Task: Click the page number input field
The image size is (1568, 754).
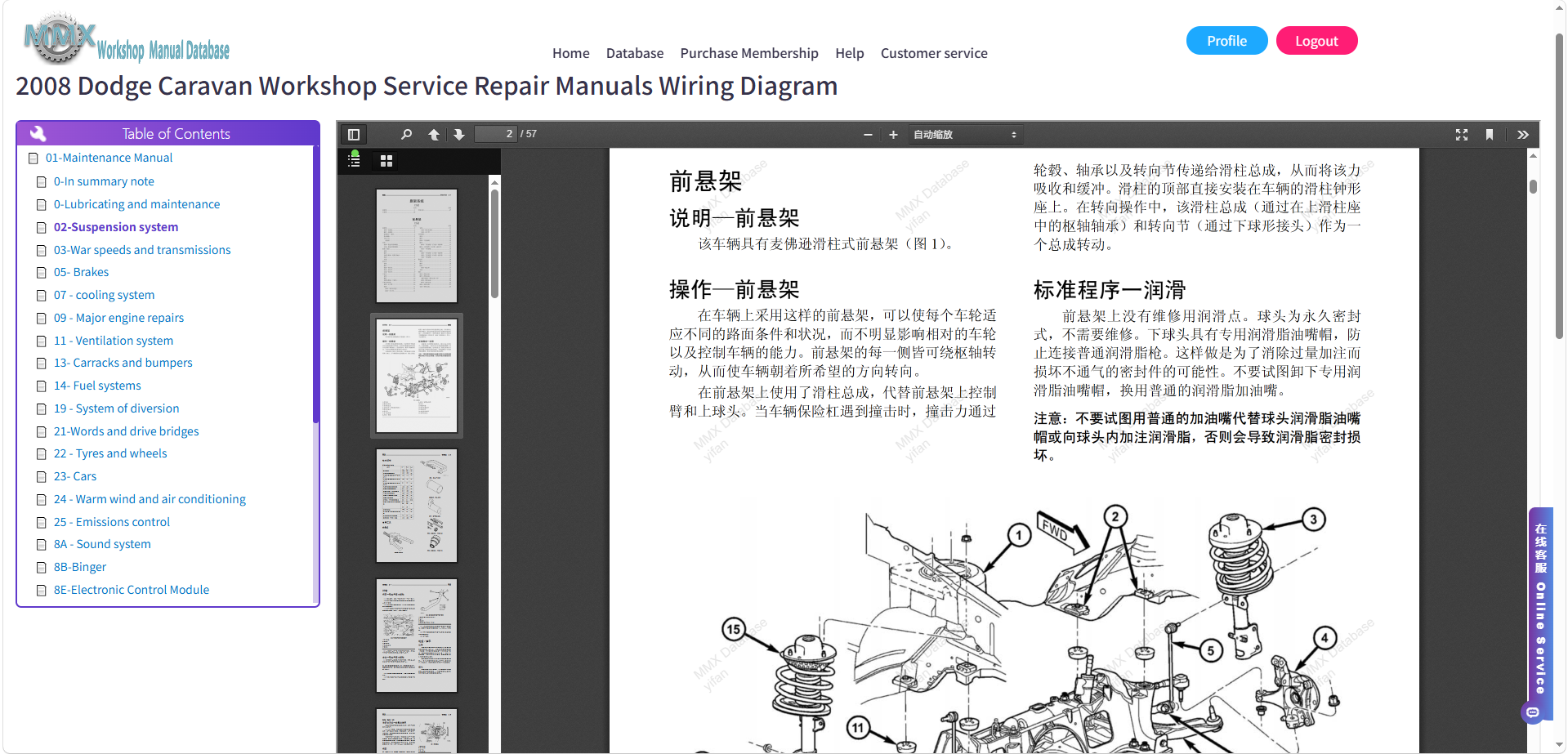Action: tap(496, 134)
